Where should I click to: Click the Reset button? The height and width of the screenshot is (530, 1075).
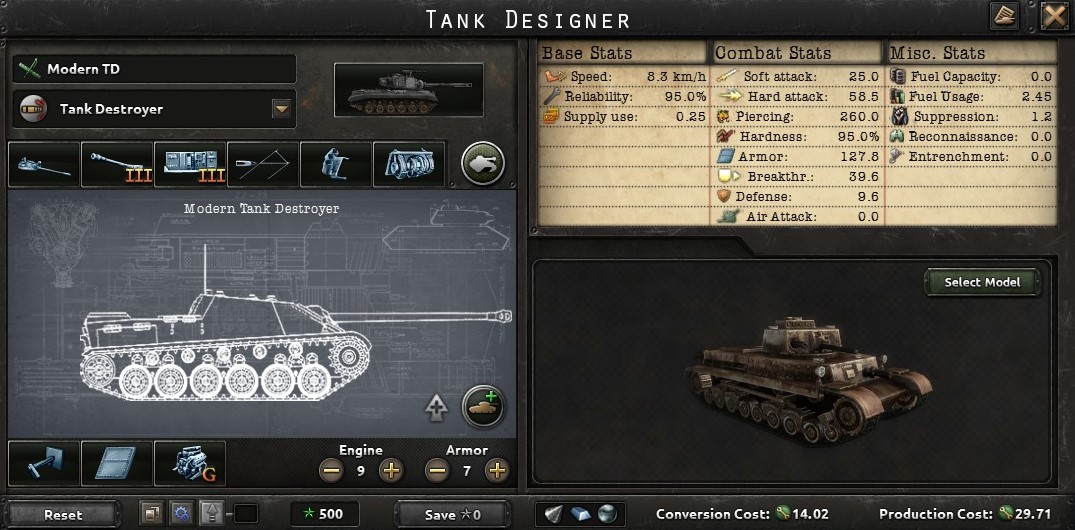(x=63, y=514)
